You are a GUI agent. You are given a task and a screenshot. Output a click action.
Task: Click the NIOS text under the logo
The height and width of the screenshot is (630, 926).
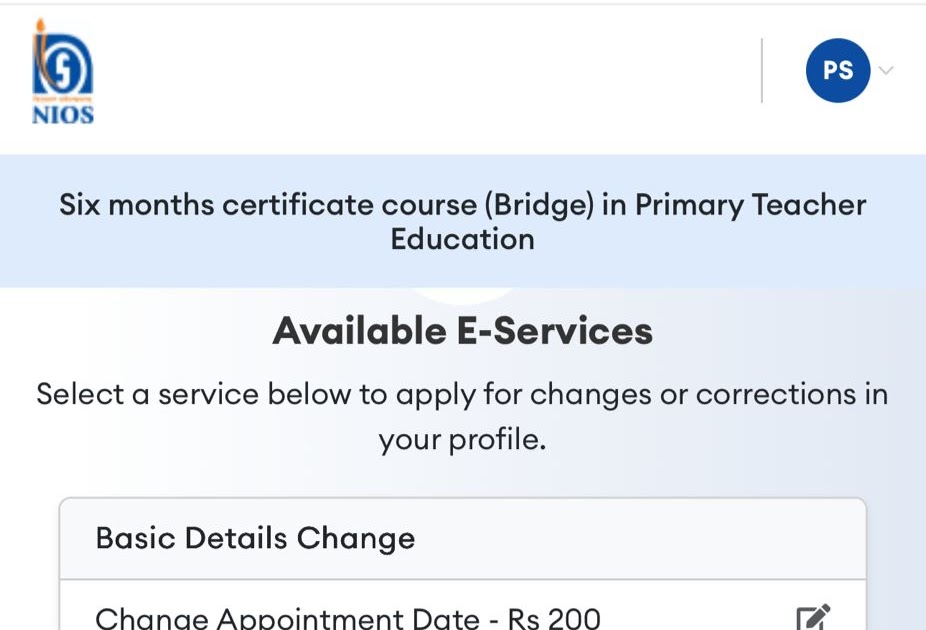(x=62, y=114)
